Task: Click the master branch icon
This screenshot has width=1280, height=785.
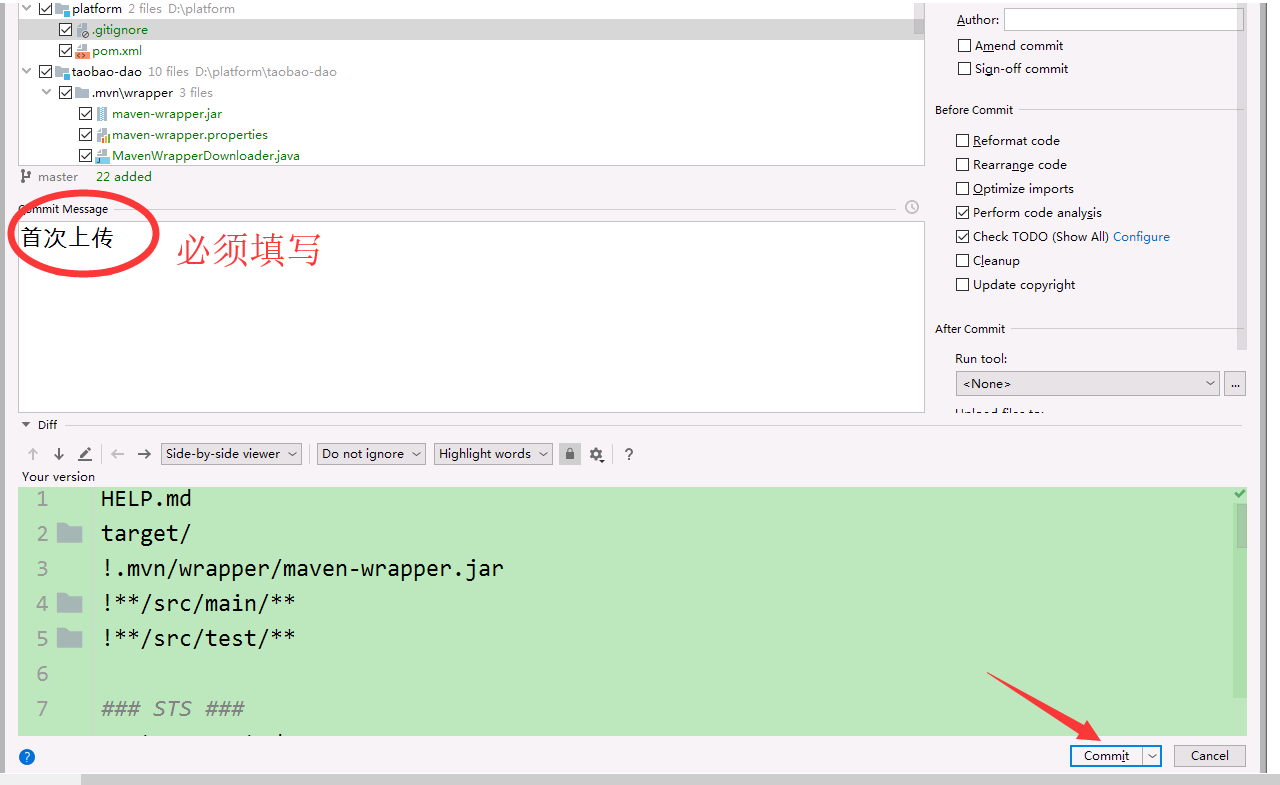Action: pos(26,176)
